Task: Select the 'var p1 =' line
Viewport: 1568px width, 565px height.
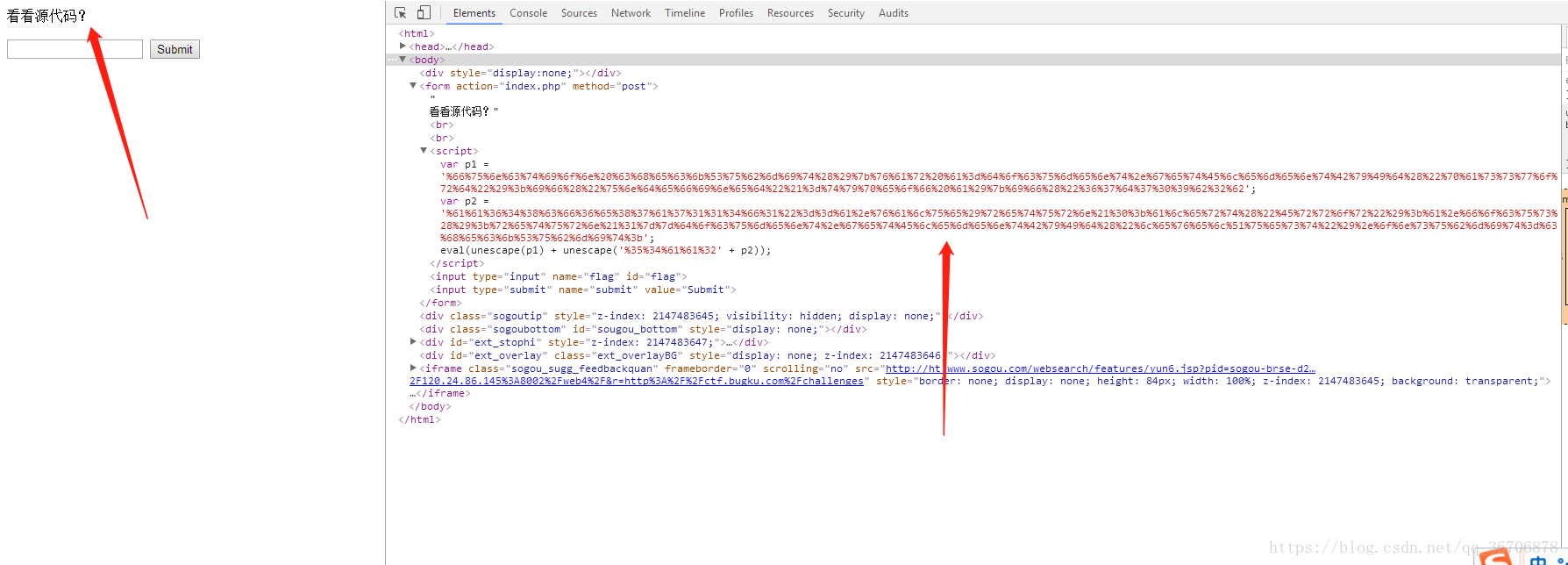Action: (465, 164)
